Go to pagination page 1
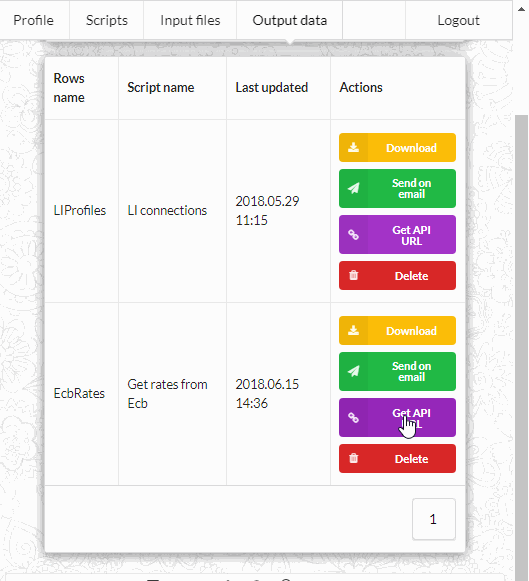The image size is (529, 581). pos(433,519)
